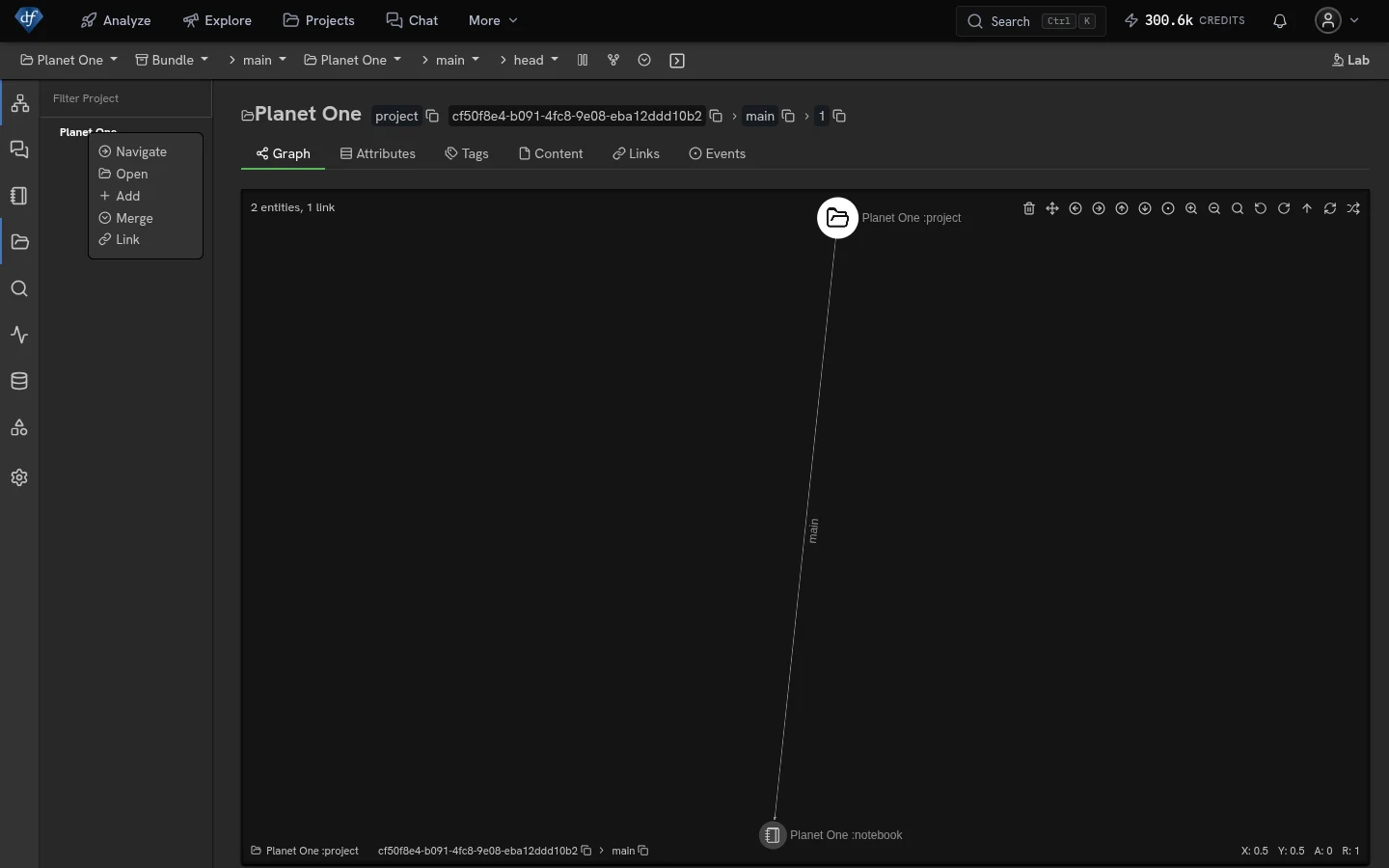The image size is (1389, 868).
Task: Rotate graph clockwise
Action: tap(1284, 208)
